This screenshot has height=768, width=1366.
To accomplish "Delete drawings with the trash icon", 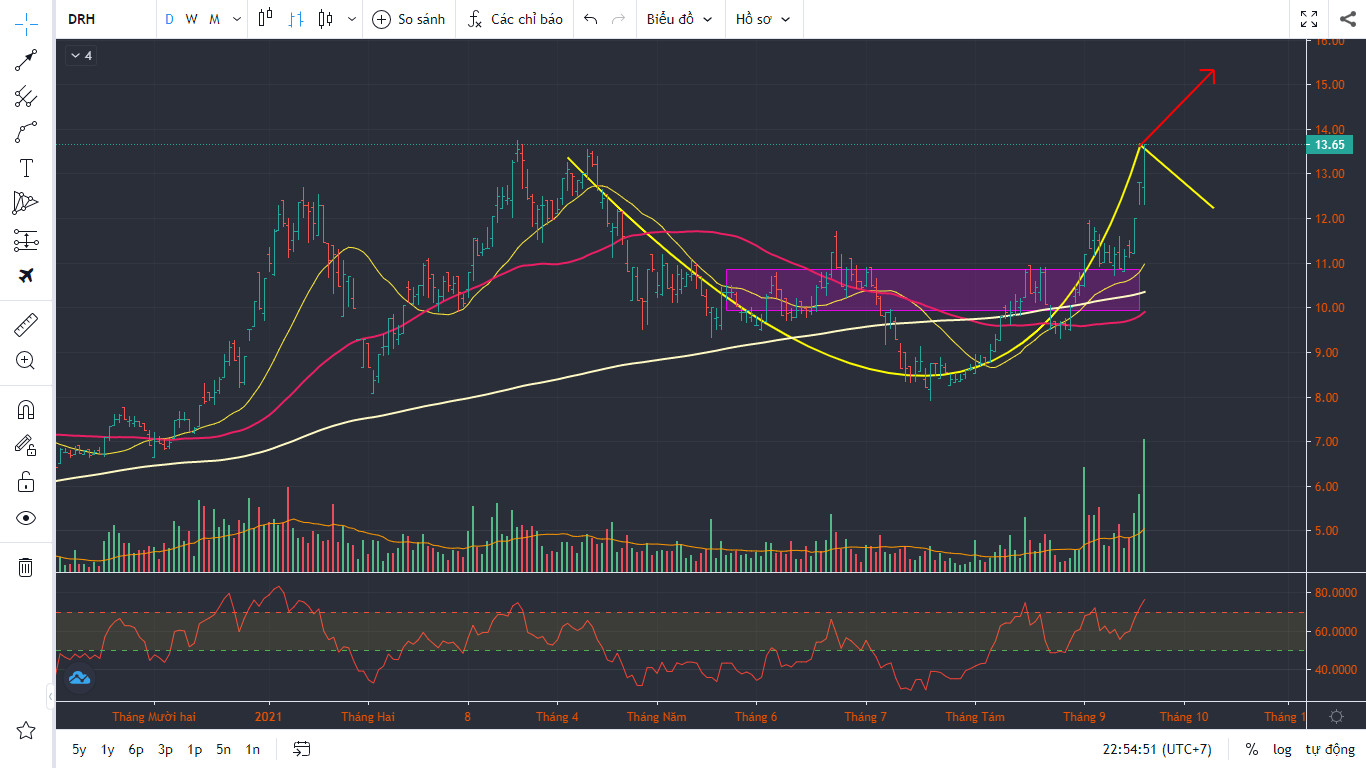I will point(26,567).
